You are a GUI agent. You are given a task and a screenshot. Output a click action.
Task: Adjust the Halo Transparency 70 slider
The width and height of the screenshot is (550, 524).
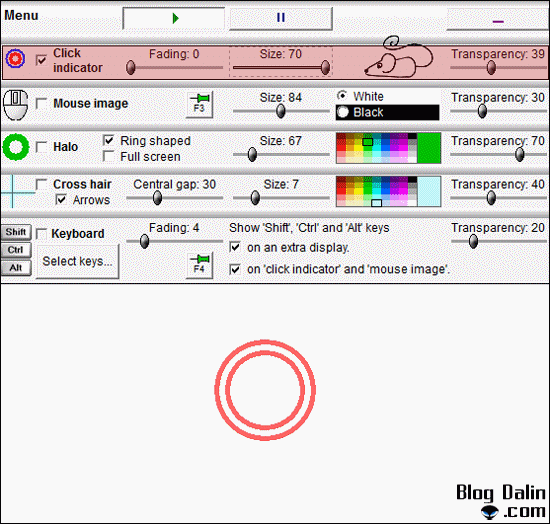498,154
